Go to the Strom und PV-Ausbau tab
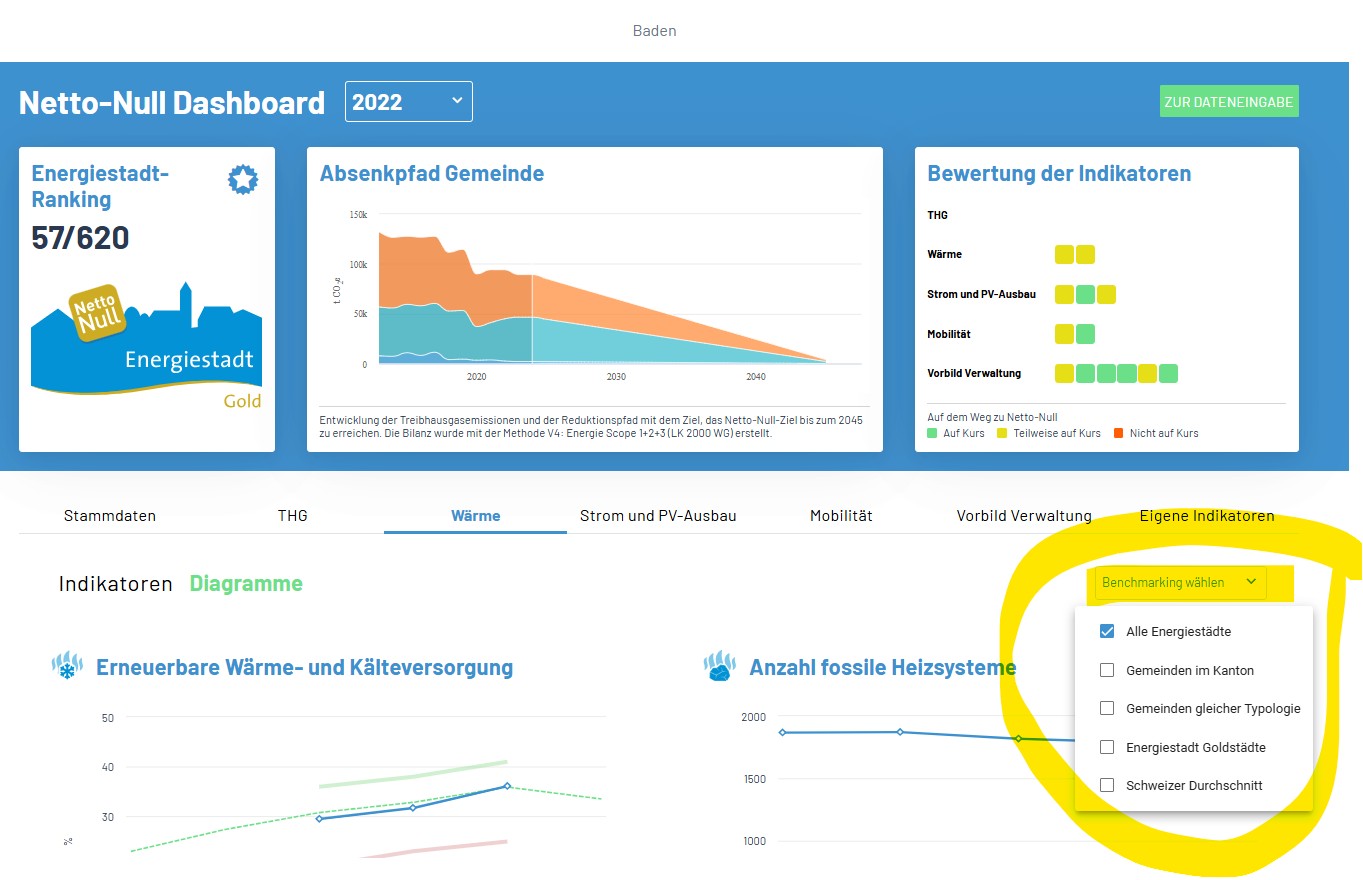 coord(658,516)
